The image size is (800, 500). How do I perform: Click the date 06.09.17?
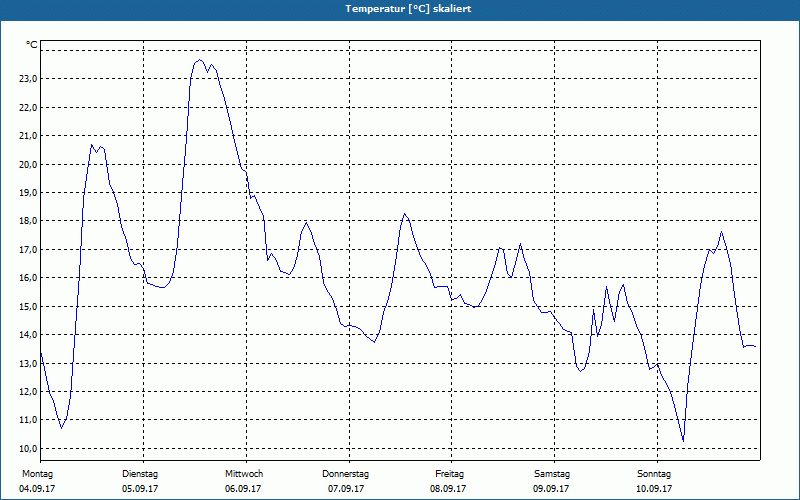click(243, 489)
